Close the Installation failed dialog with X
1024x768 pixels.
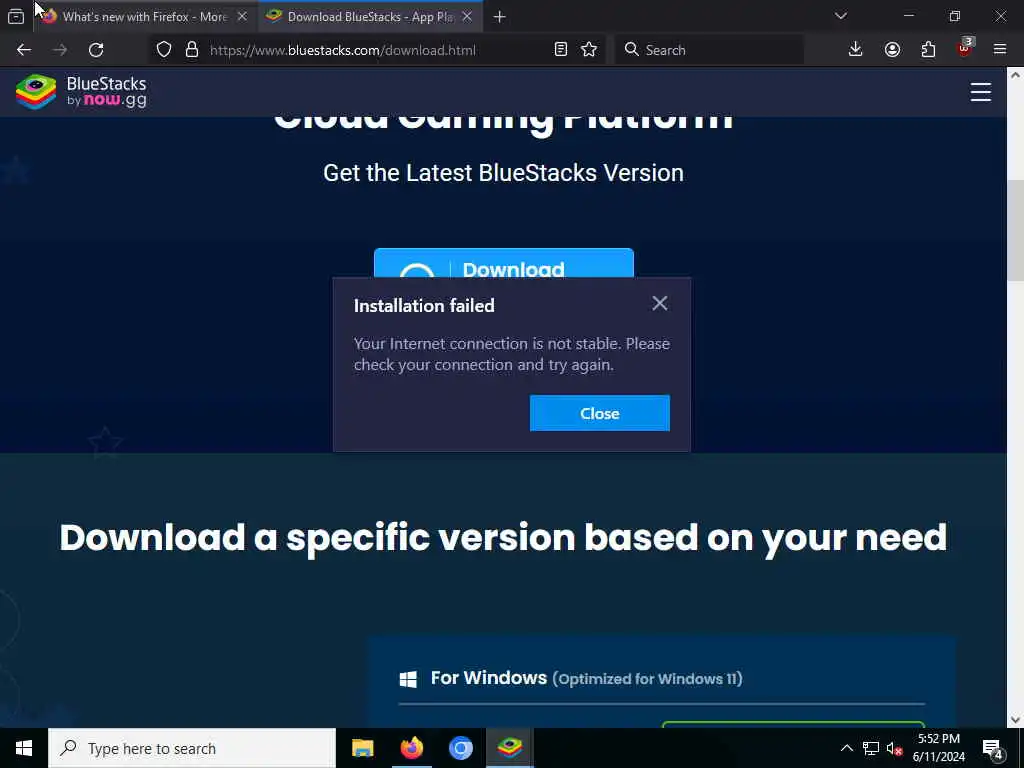(x=660, y=303)
